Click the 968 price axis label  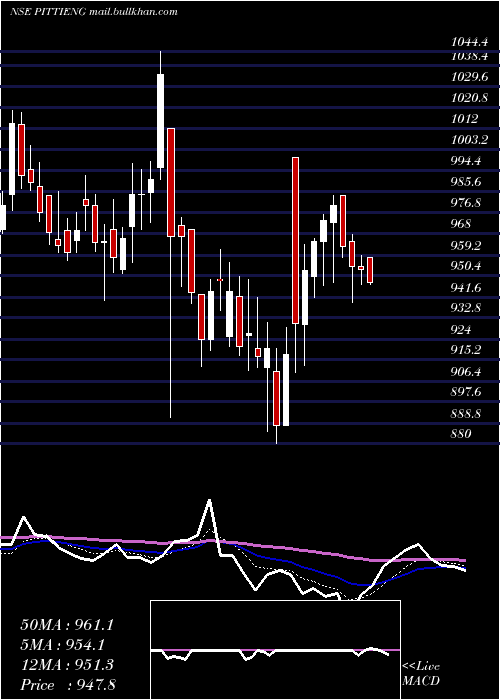point(461,224)
